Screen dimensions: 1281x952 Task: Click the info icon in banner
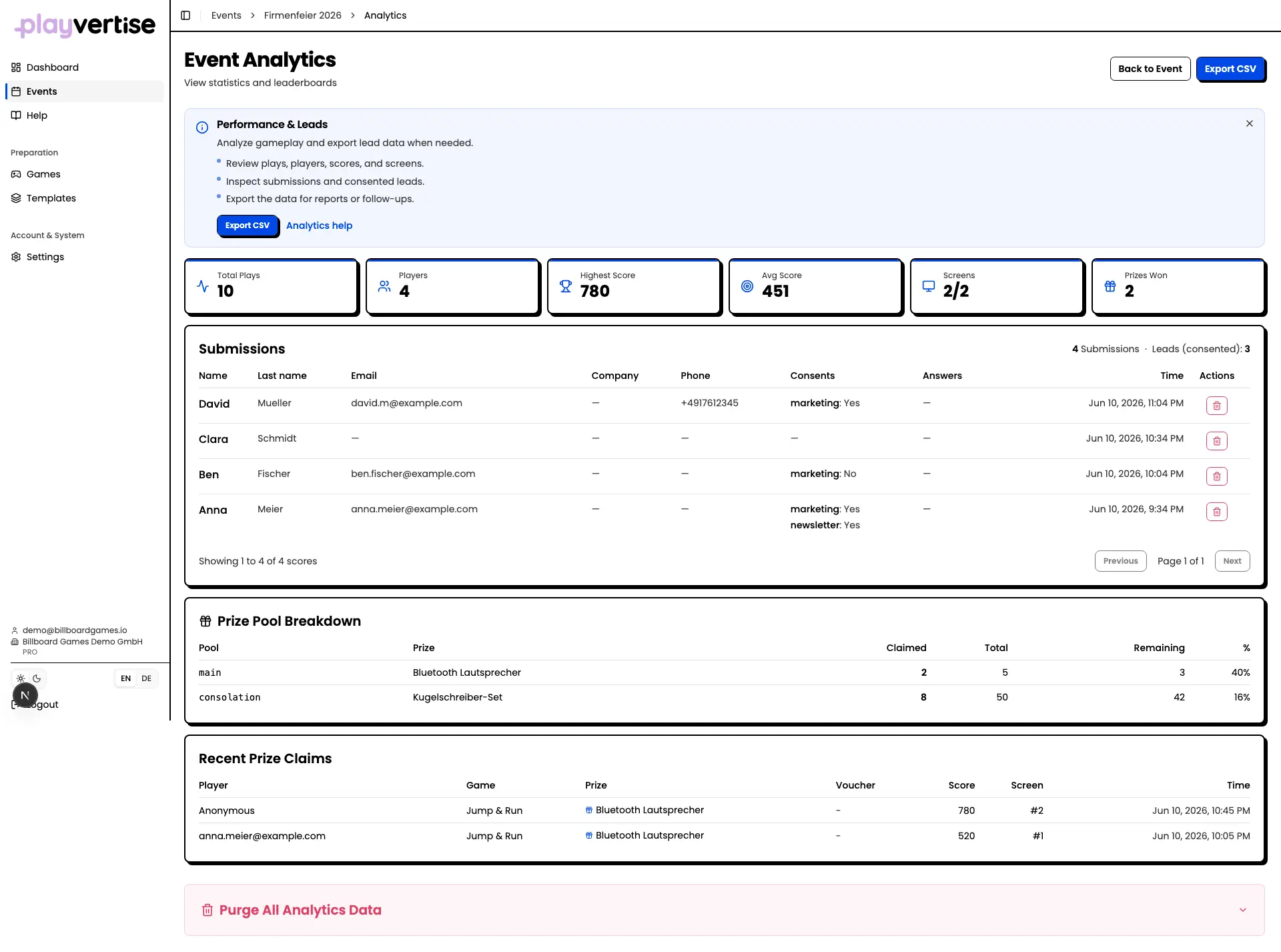point(202,127)
